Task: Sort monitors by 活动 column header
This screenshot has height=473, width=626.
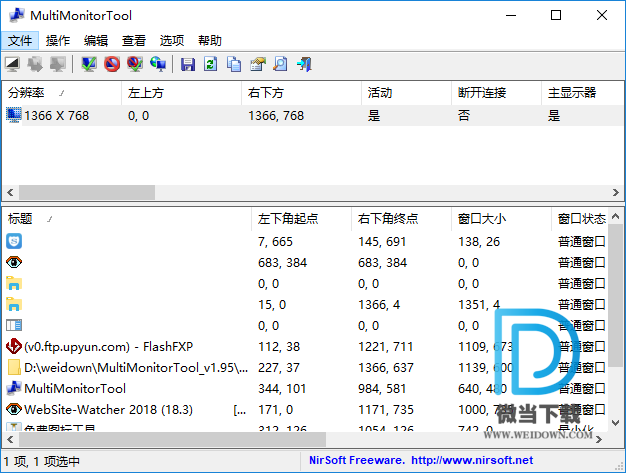Action: click(406, 93)
